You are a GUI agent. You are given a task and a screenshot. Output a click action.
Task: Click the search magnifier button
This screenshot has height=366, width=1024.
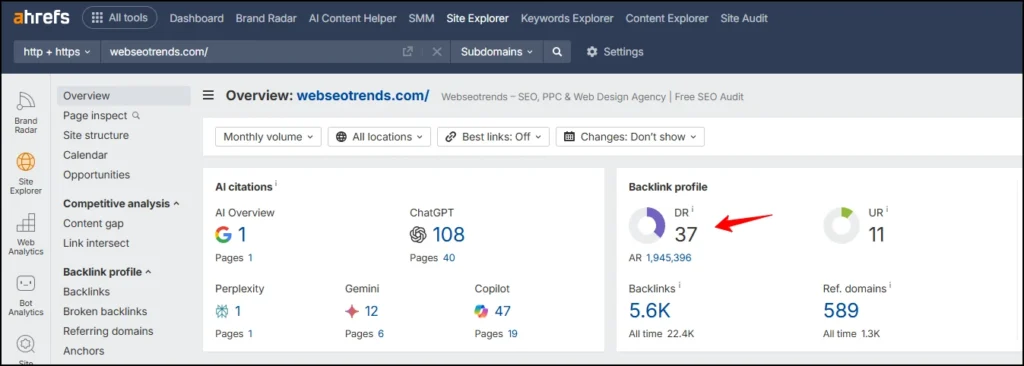click(557, 52)
